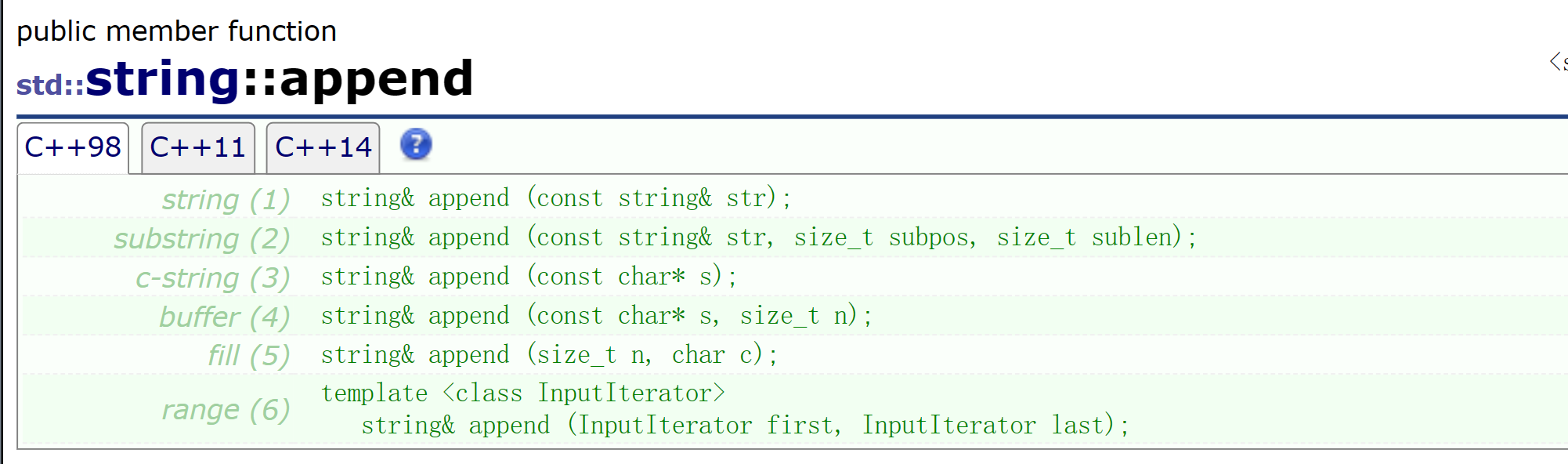Click the append word in the page heading
Viewport: 1568px width, 464px height.
[376, 81]
